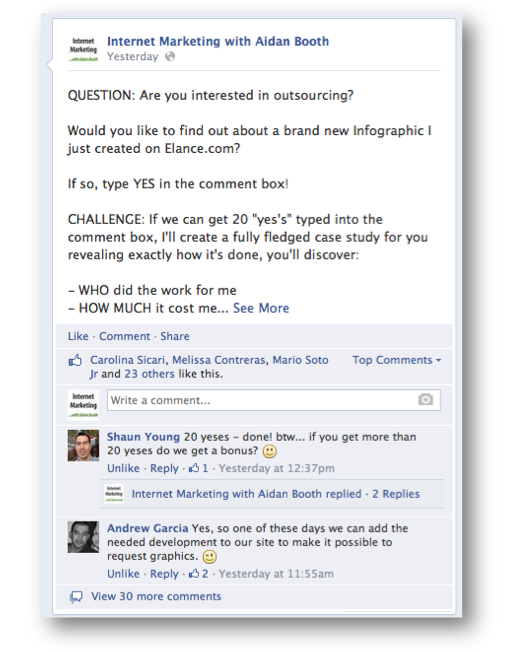509x652 pixels.
Task: Click Share under the post
Action: [x=175, y=336]
